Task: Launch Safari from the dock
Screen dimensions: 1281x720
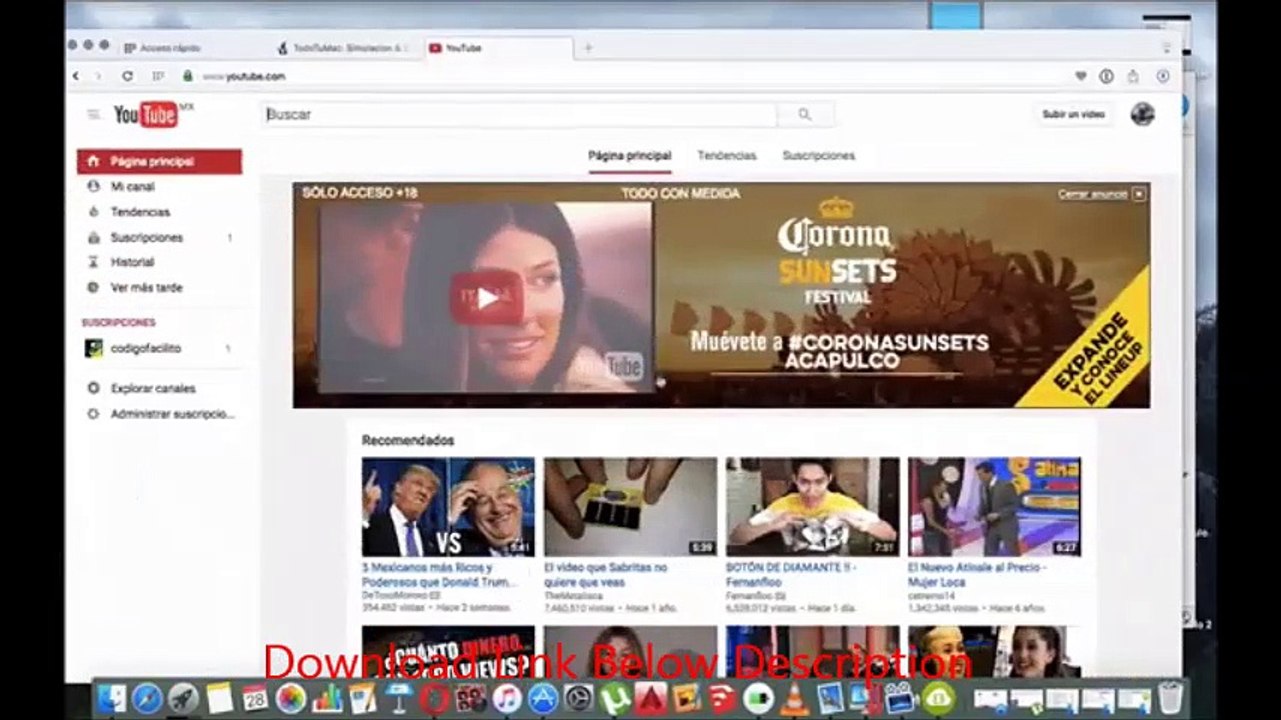Action: tap(147, 698)
